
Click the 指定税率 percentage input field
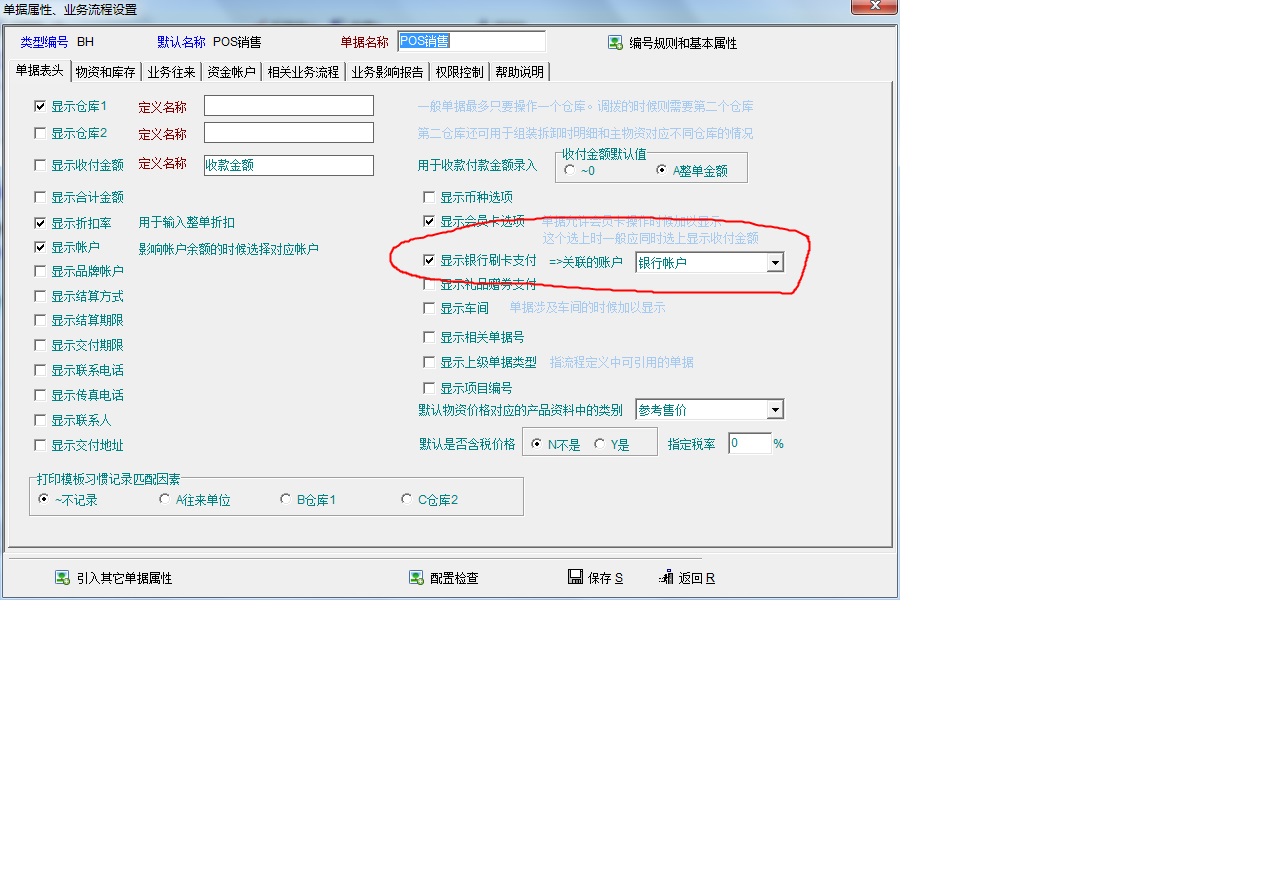pos(749,443)
